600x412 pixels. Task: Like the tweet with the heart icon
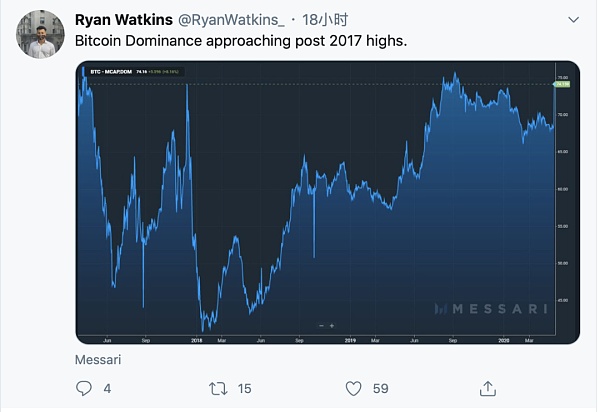(353, 388)
